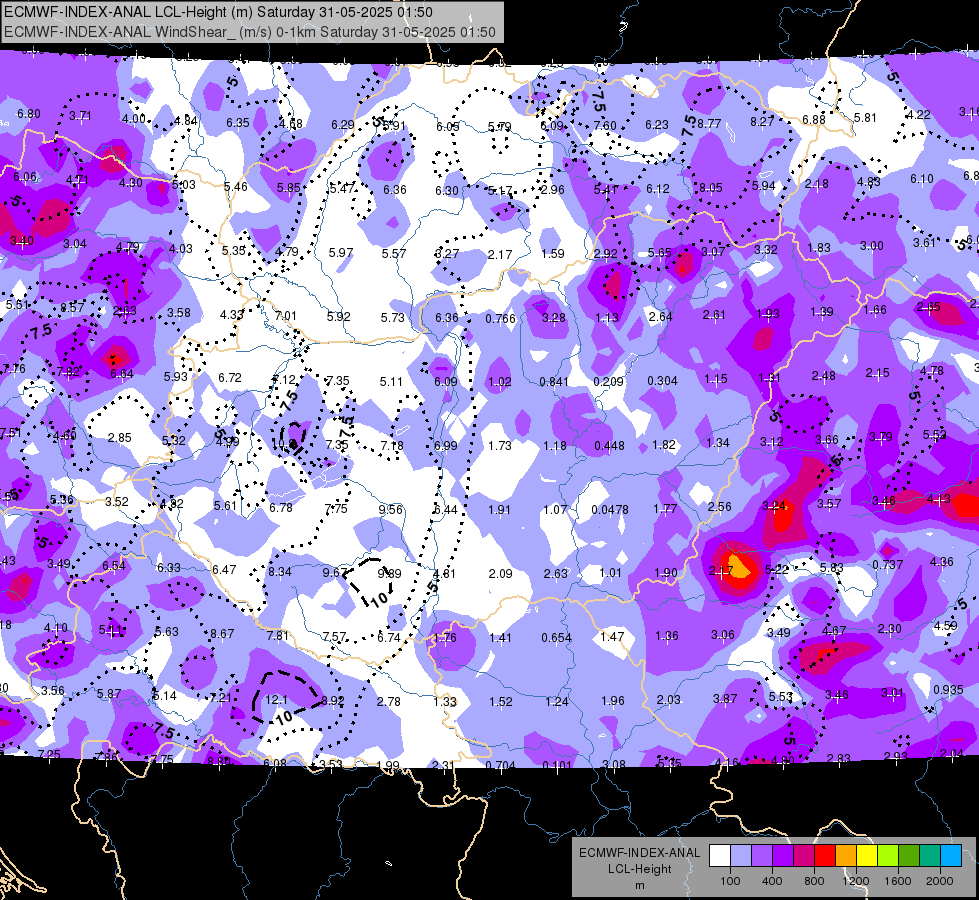Click the ECMWF-INDEX-ANAL legend title

pyautogui.click(x=639, y=853)
